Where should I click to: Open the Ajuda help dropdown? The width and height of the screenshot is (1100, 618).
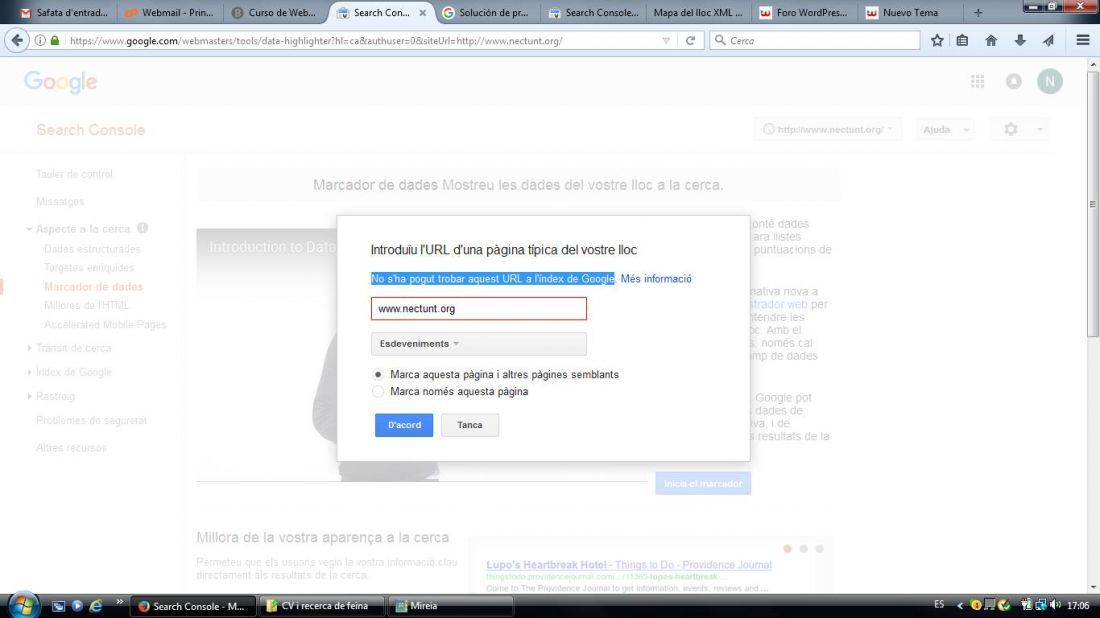(944, 130)
